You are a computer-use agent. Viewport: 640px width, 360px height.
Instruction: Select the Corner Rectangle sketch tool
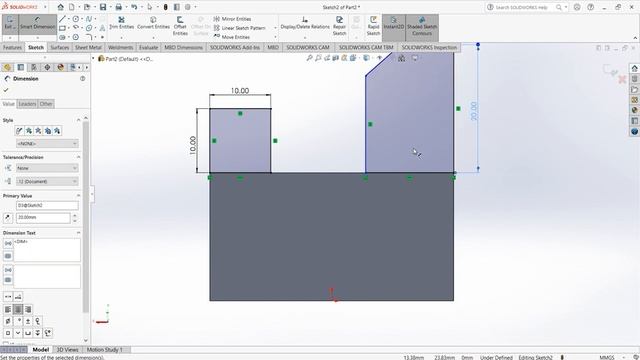tap(62, 28)
